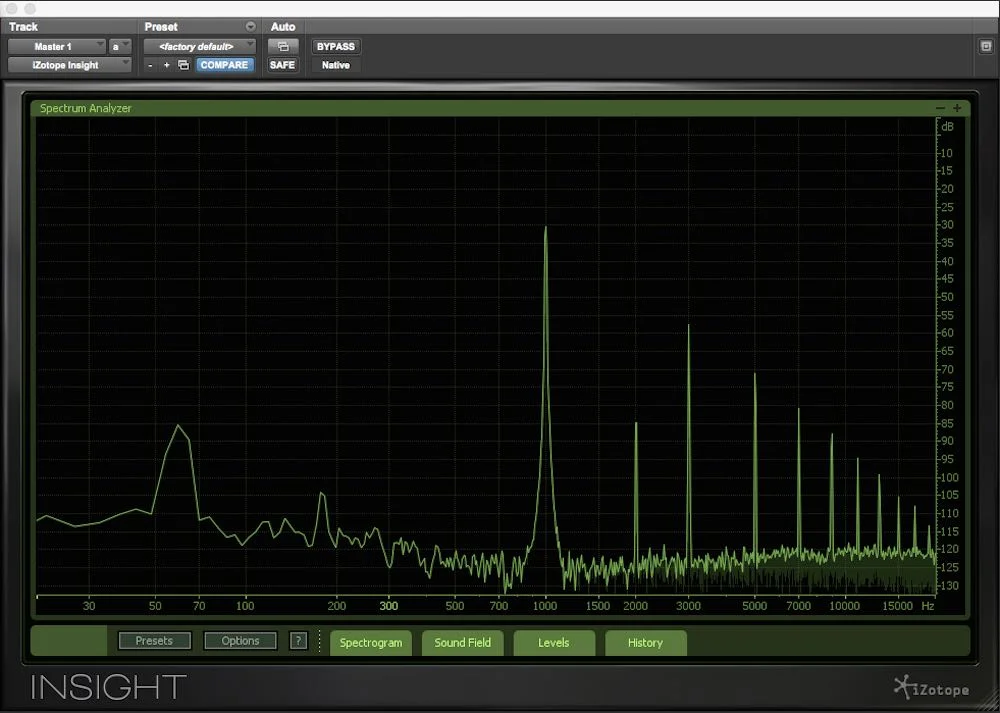Open the Preset settings menu arrow
Image resolution: width=1000 pixels, height=713 pixels.
tap(251, 26)
